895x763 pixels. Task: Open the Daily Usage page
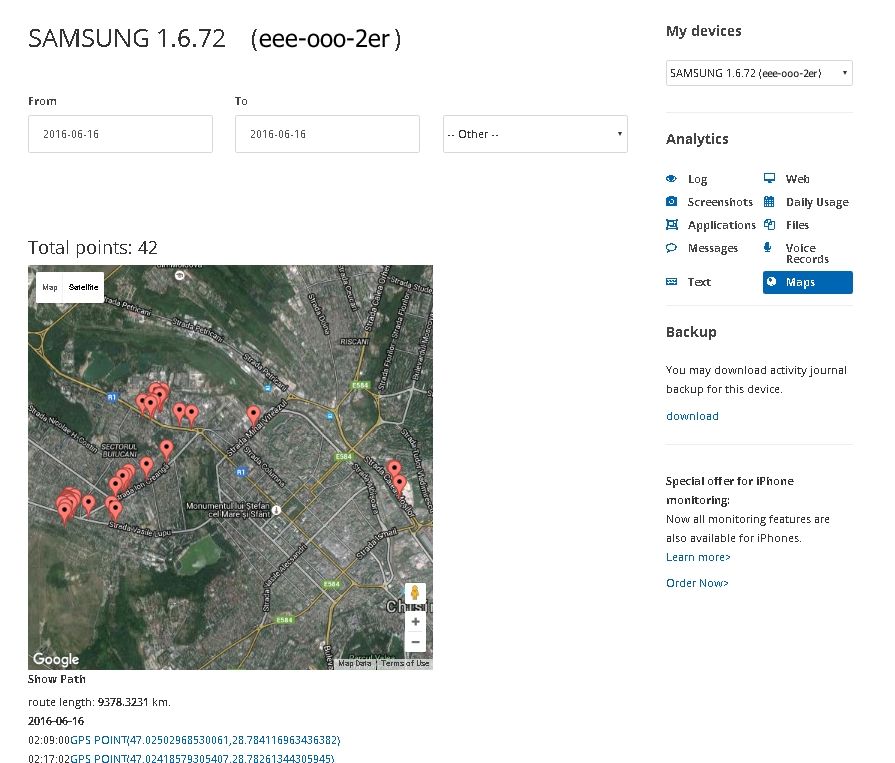click(817, 202)
